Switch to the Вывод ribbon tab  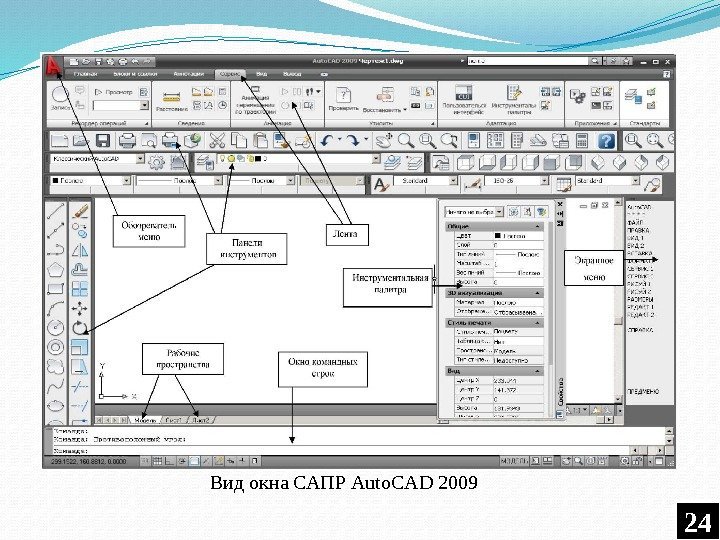click(x=292, y=74)
